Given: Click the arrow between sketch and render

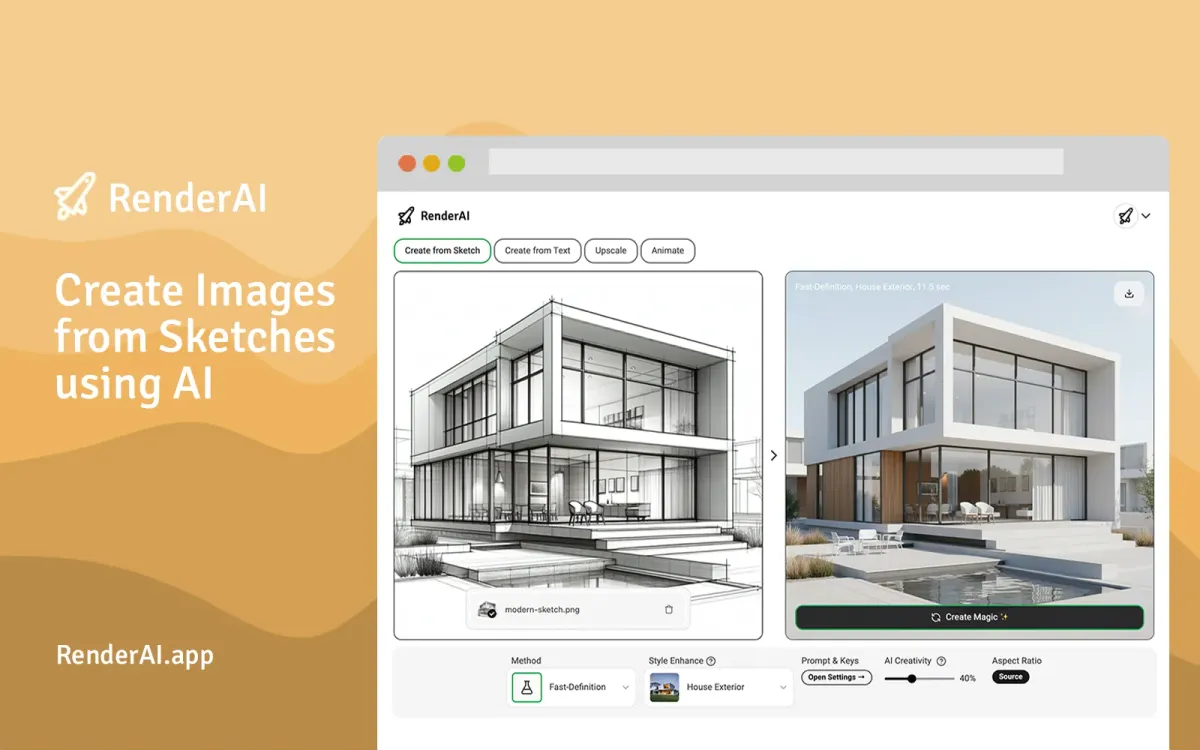Looking at the screenshot, I should coord(774,455).
